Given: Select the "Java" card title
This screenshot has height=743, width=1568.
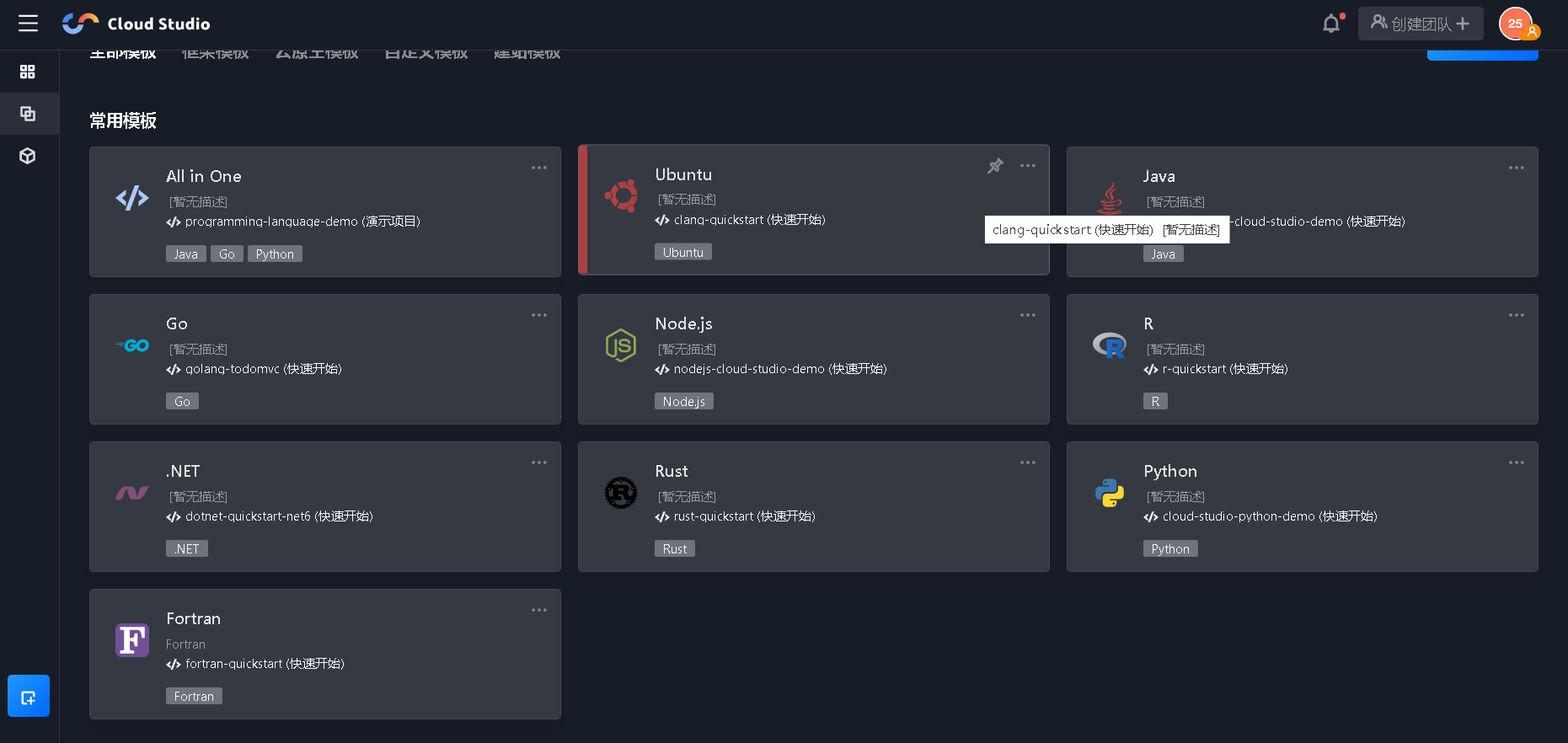Looking at the screenshot, I should click(x=1159, y=176).
